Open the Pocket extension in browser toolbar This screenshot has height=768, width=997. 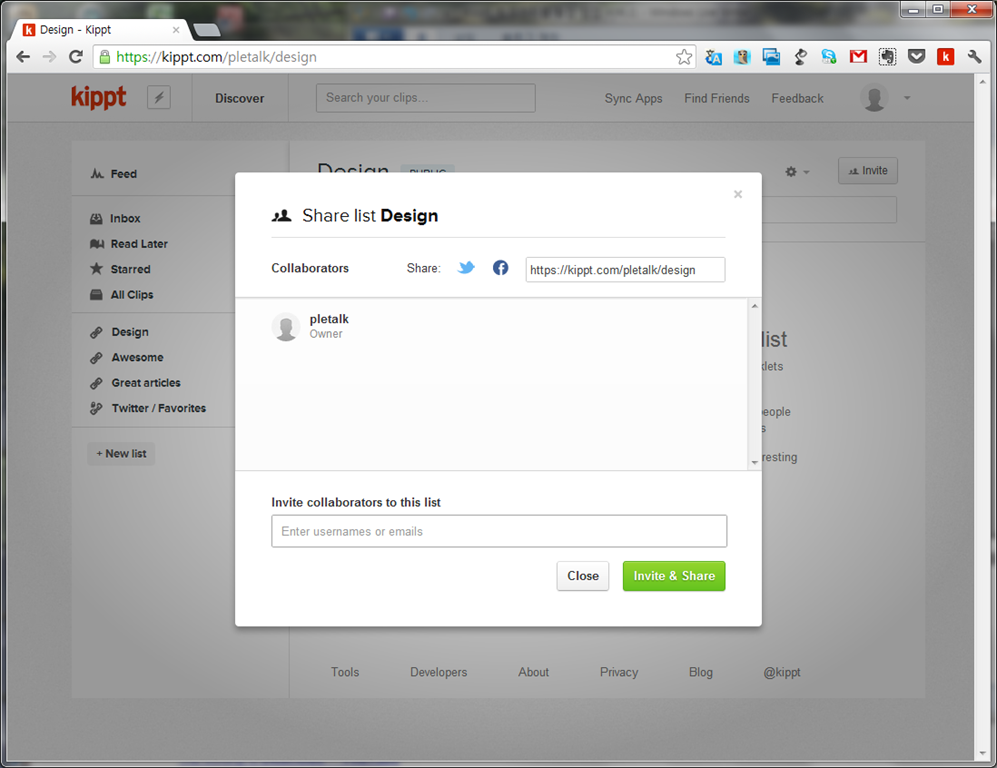(x=916, y=57)
